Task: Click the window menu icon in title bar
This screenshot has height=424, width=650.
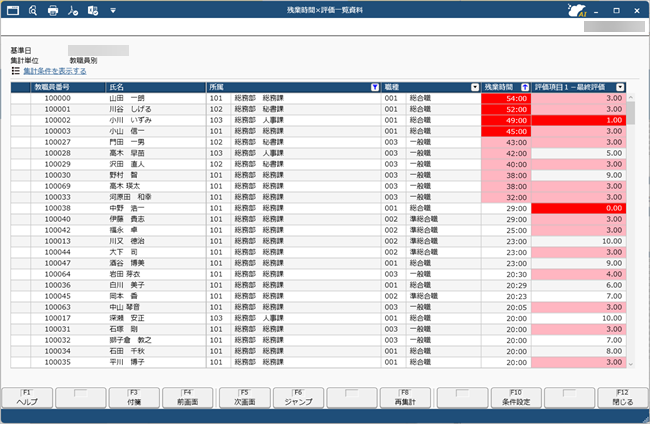Action: pyautogui.click(x=13, y=10)
